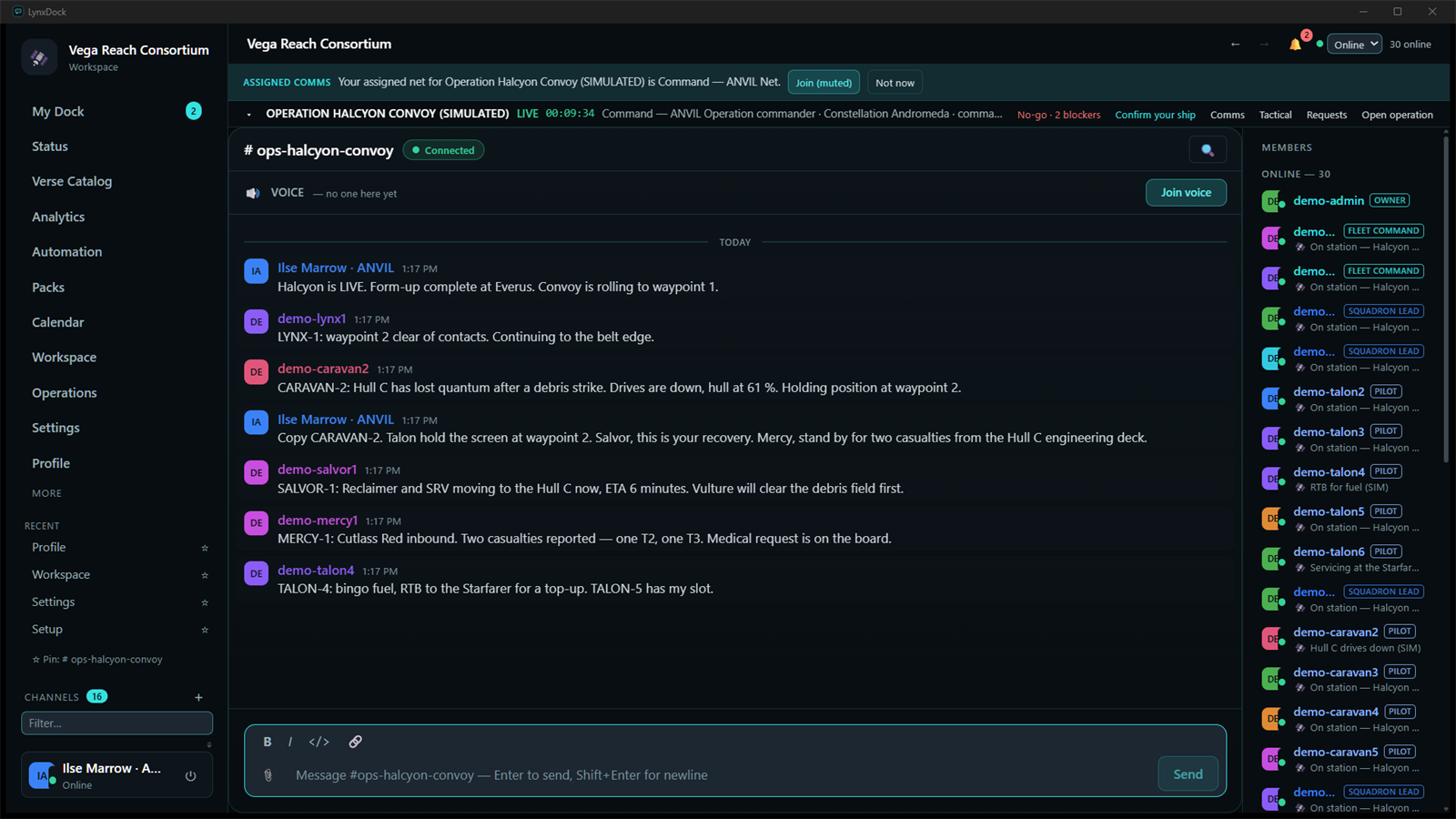Search messages with the magnifier icon
The width and height of the screenshot is (1456, 819).
click(x=1208, y=150)
